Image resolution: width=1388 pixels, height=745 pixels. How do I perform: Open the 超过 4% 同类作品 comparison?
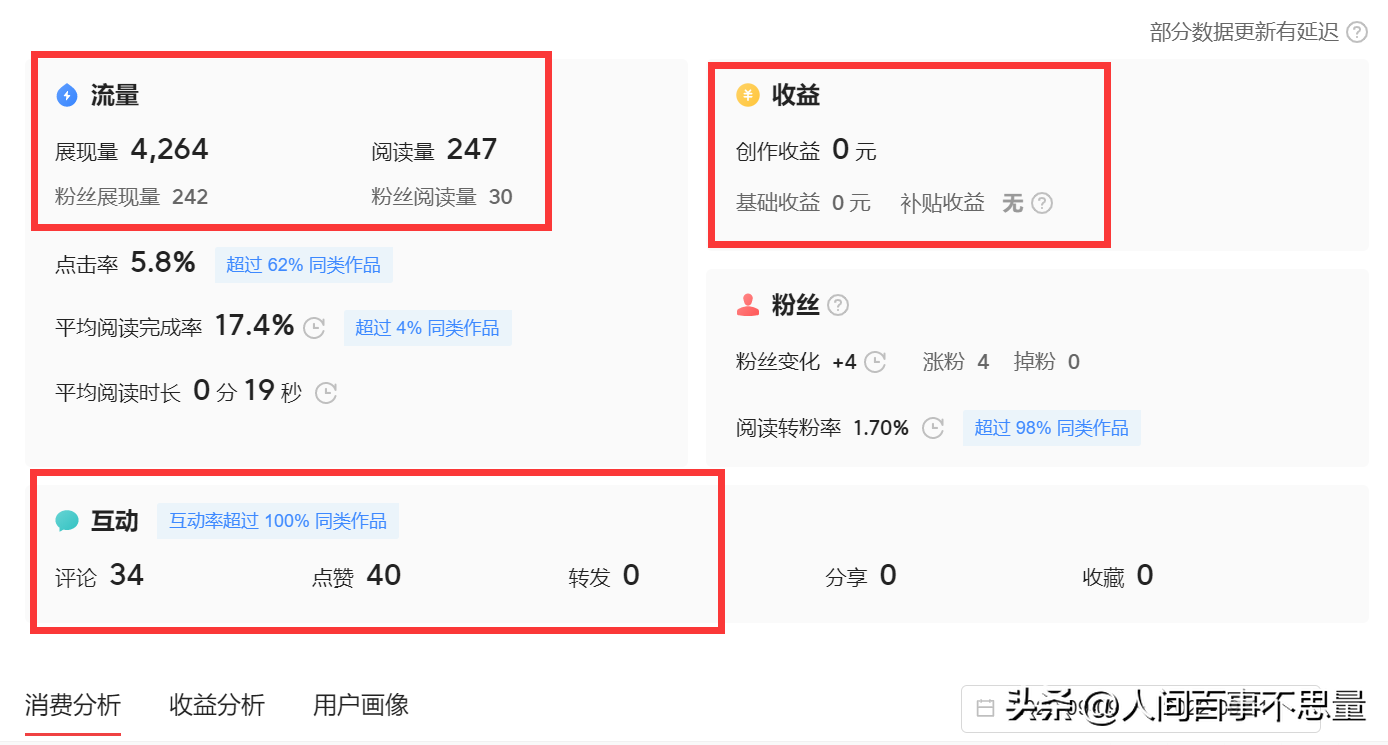point(428,328)
